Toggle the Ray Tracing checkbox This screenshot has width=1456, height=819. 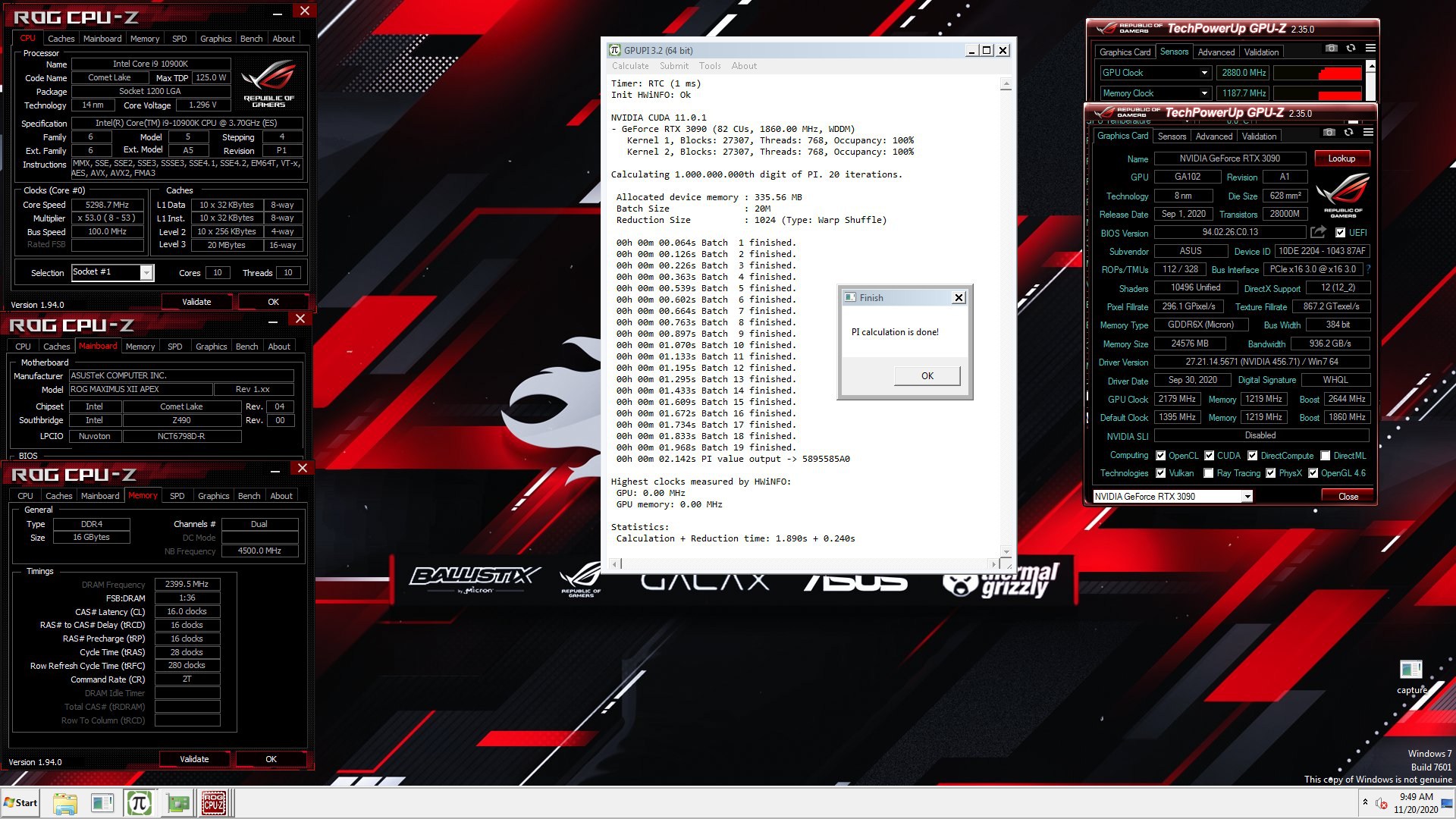point(1208,473)
